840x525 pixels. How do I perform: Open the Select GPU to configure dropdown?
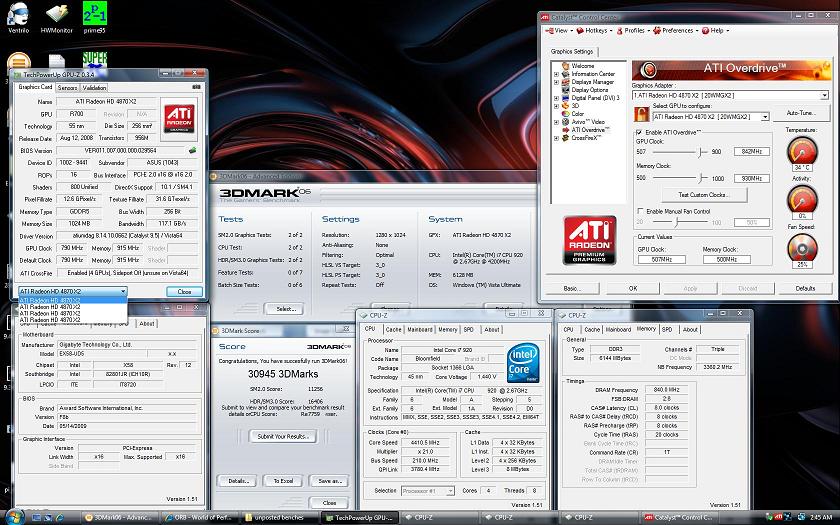(765, 117)
